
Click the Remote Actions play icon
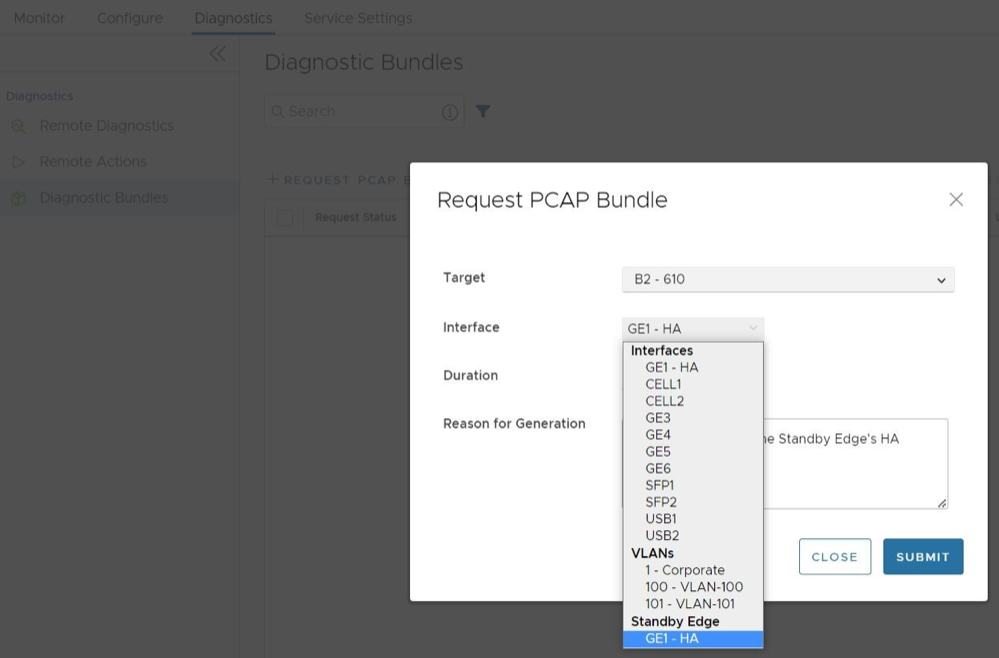(x=19, y=162)
